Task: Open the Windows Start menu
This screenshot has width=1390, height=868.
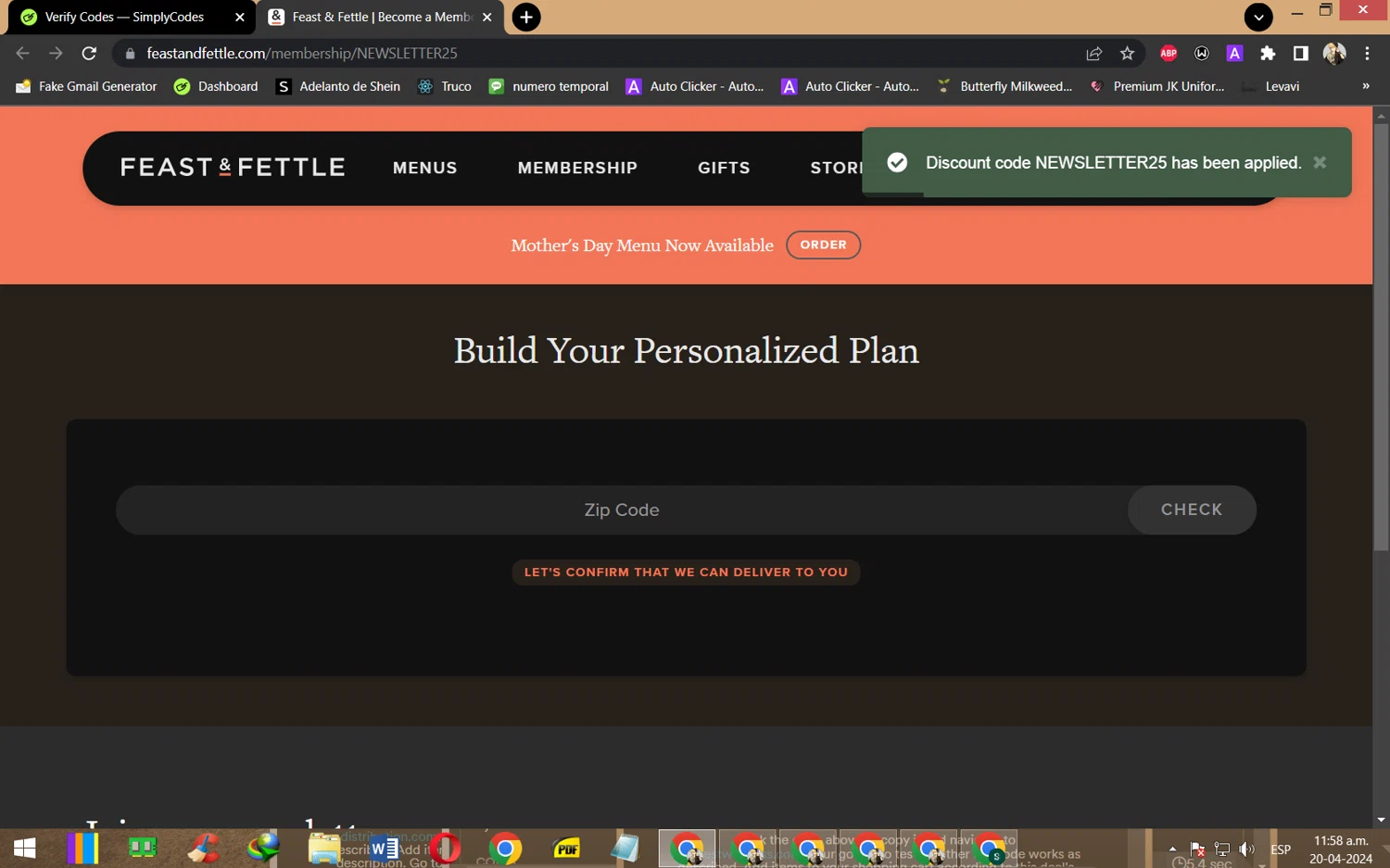Action: [25, 848]
